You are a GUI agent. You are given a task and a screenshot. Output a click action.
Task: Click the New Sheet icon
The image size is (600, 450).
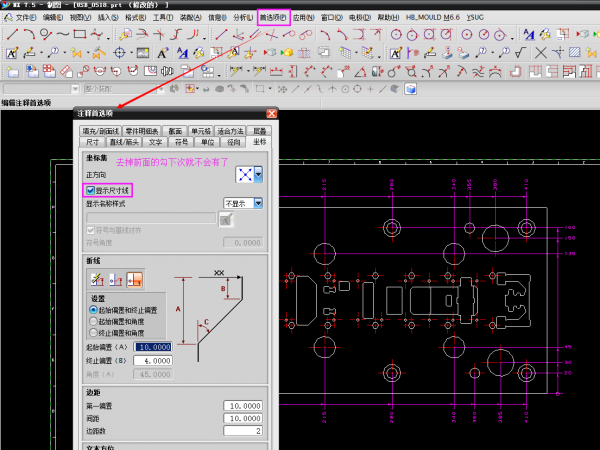tap(13, 72)
